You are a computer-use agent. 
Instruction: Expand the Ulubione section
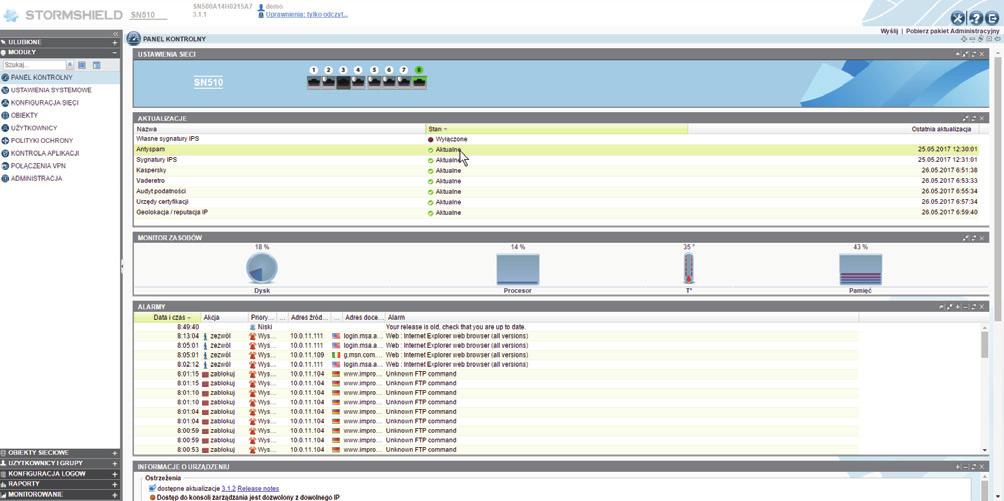115,42
